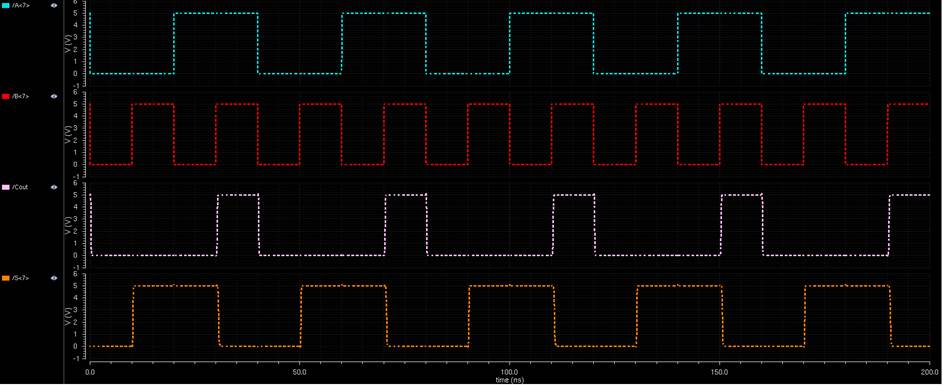Select the /S<7> signal label

[x=19, y=278]
